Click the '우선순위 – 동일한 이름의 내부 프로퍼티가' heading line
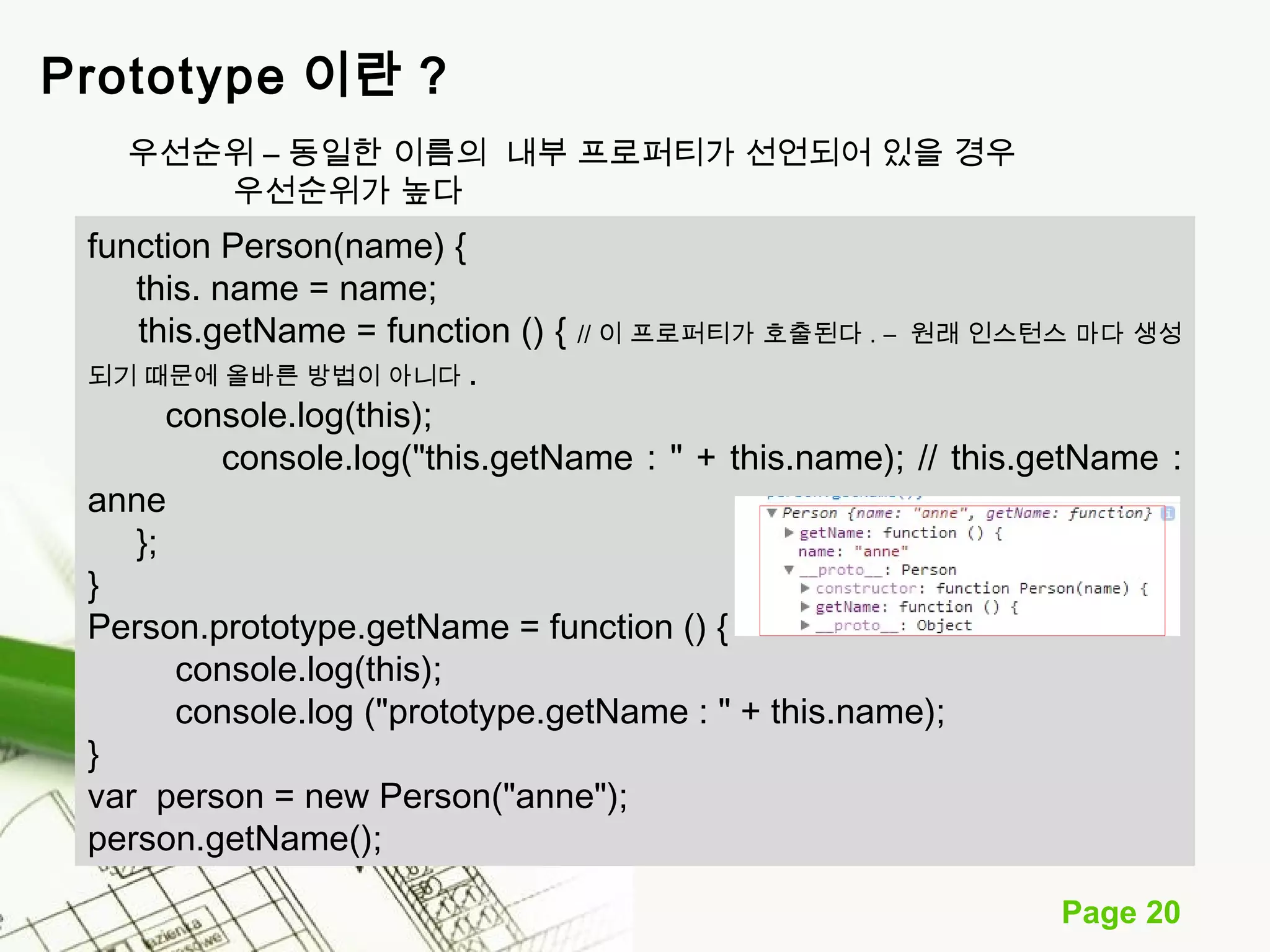This screenshot has width=1270, height=952. pyautogui.click(x=571, y=152)
